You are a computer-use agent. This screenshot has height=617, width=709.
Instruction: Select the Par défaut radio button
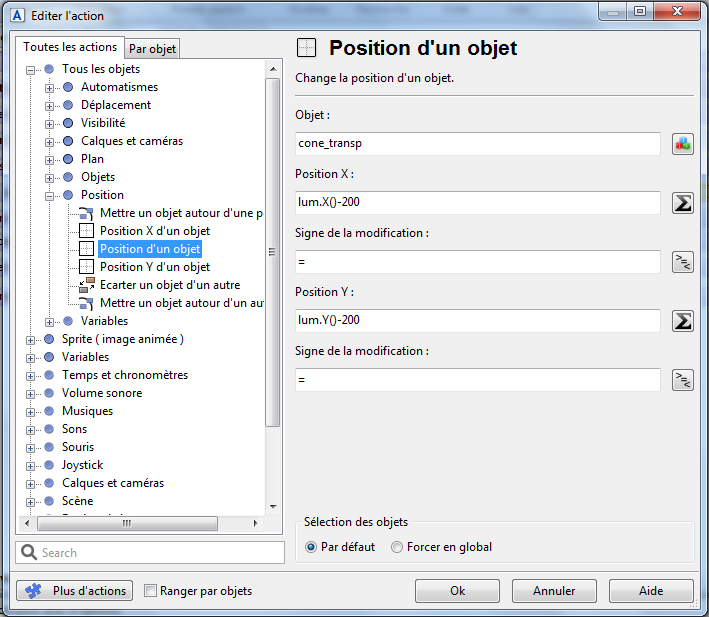[x=311, y=547]
